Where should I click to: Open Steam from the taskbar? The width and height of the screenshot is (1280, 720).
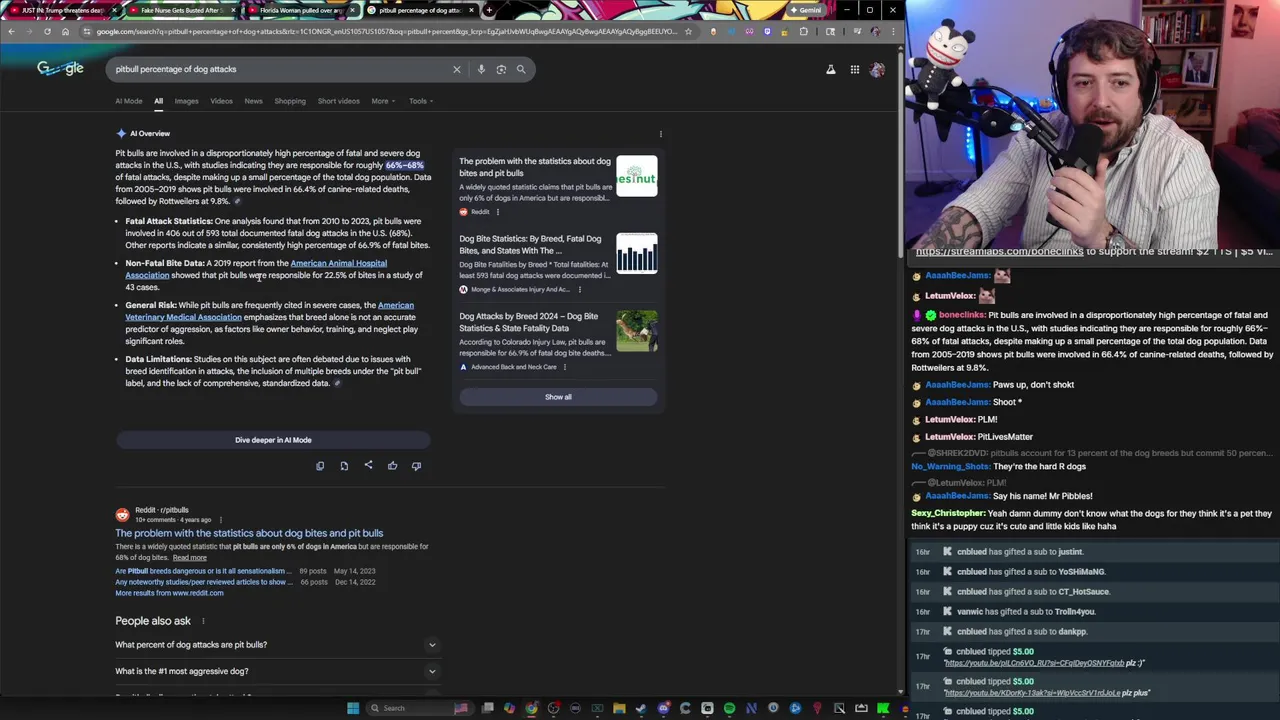[x=641, y=708]
